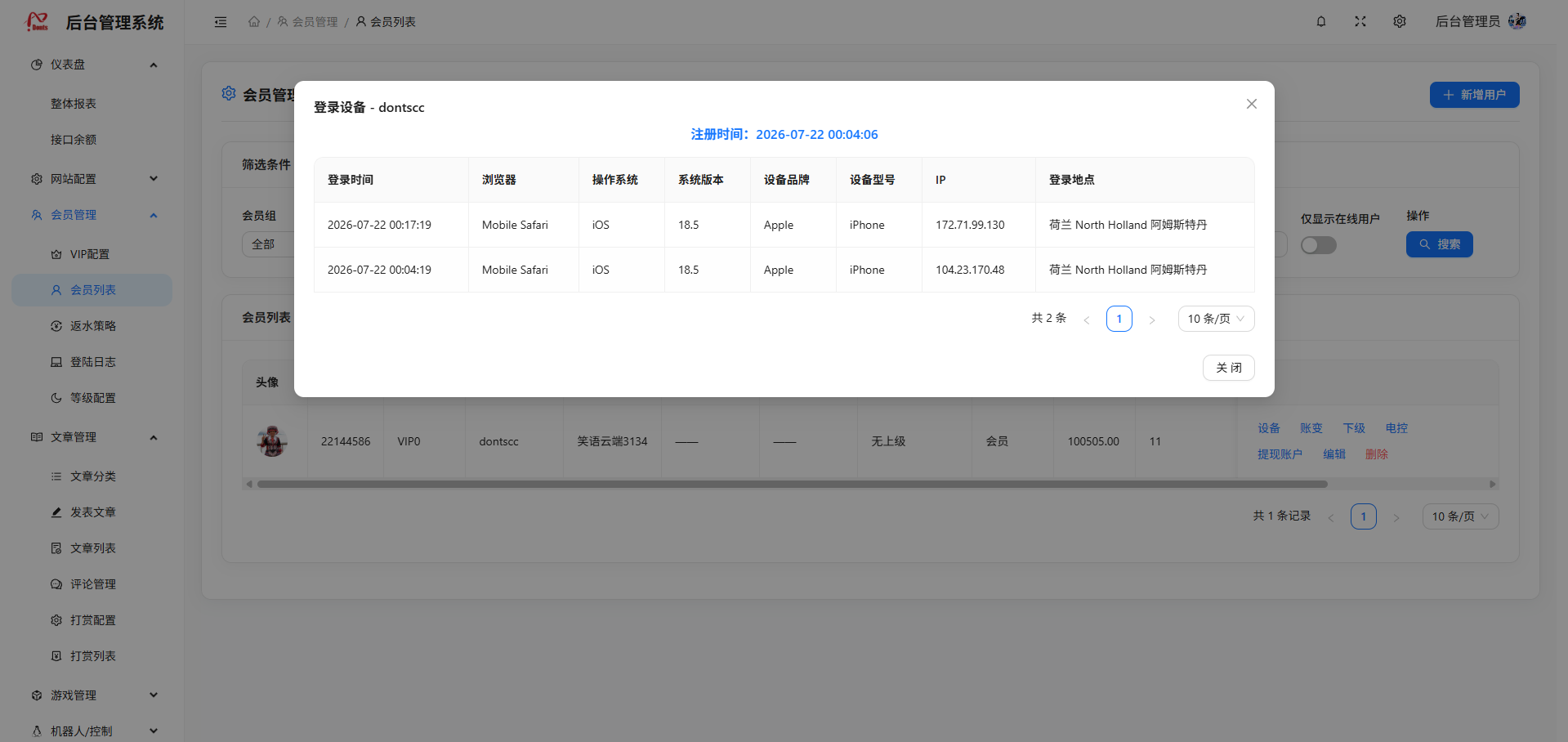Click 账变 link for dontscc
Image resolution: width=1568 pixels, height=742 pixels.
coord(1311,428)
